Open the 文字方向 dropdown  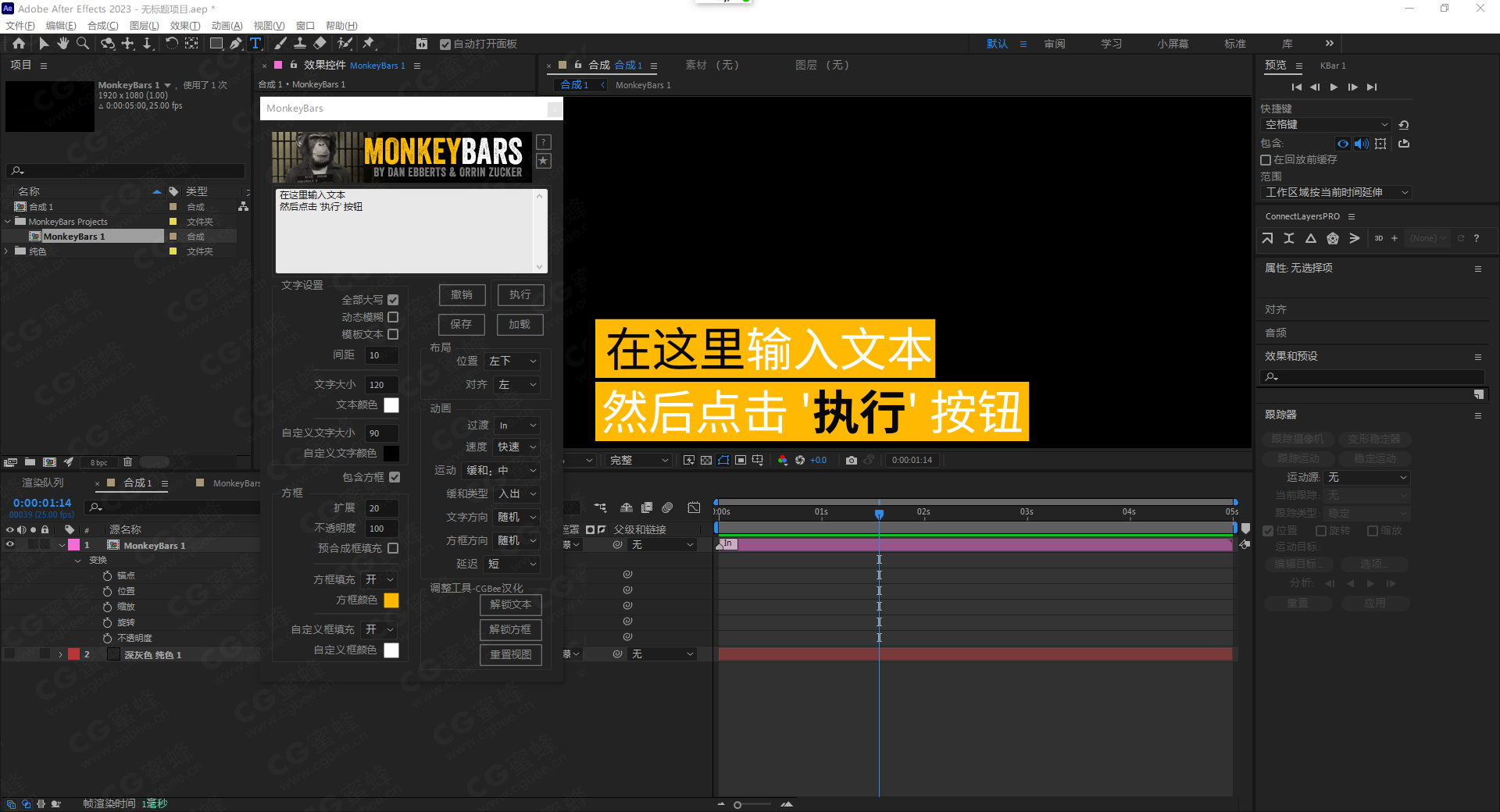(517, 518)
